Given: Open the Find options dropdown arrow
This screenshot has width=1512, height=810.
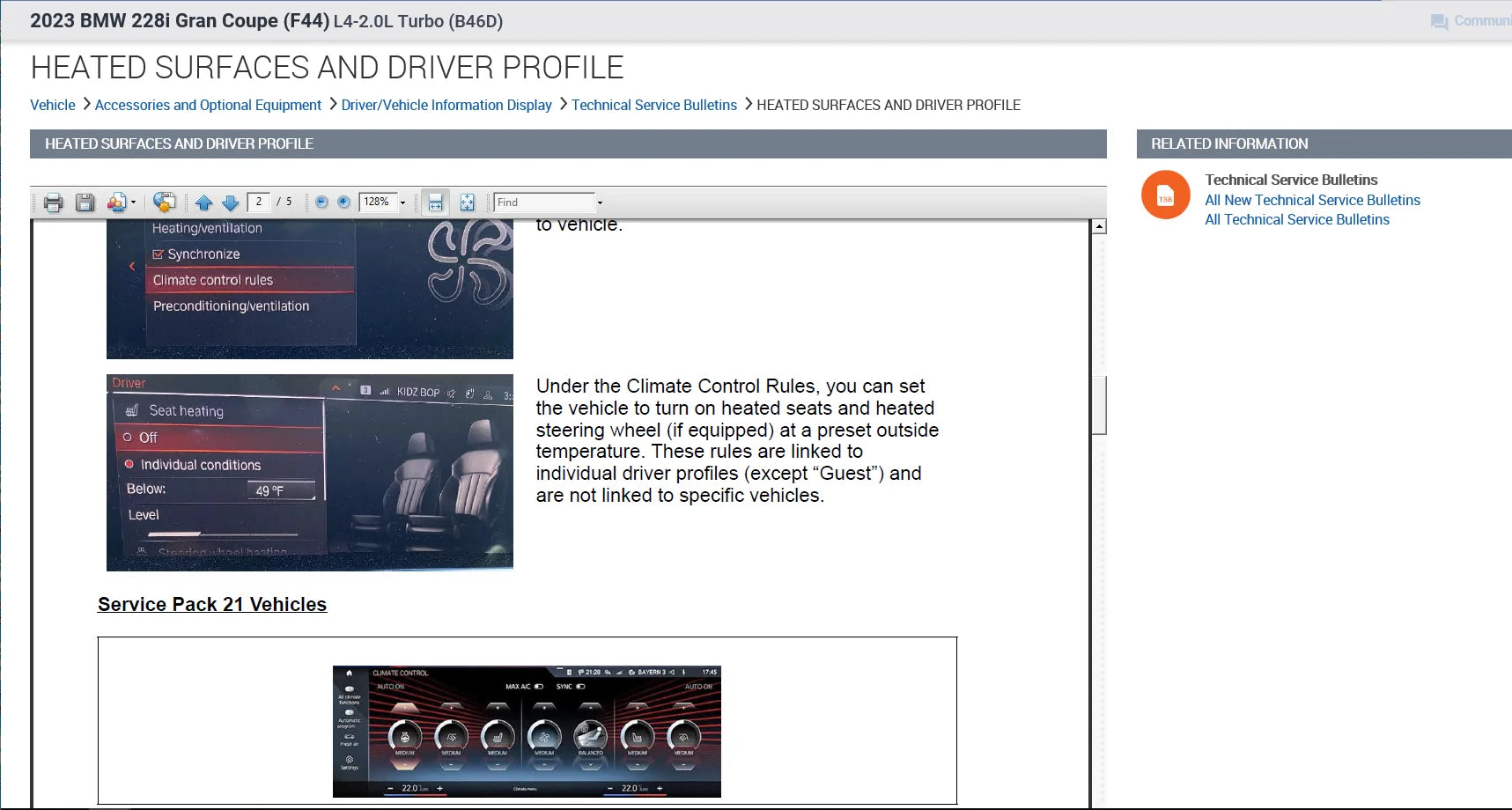Looking at the screenshot, I should pyautogui.click(x=601, y=202).
